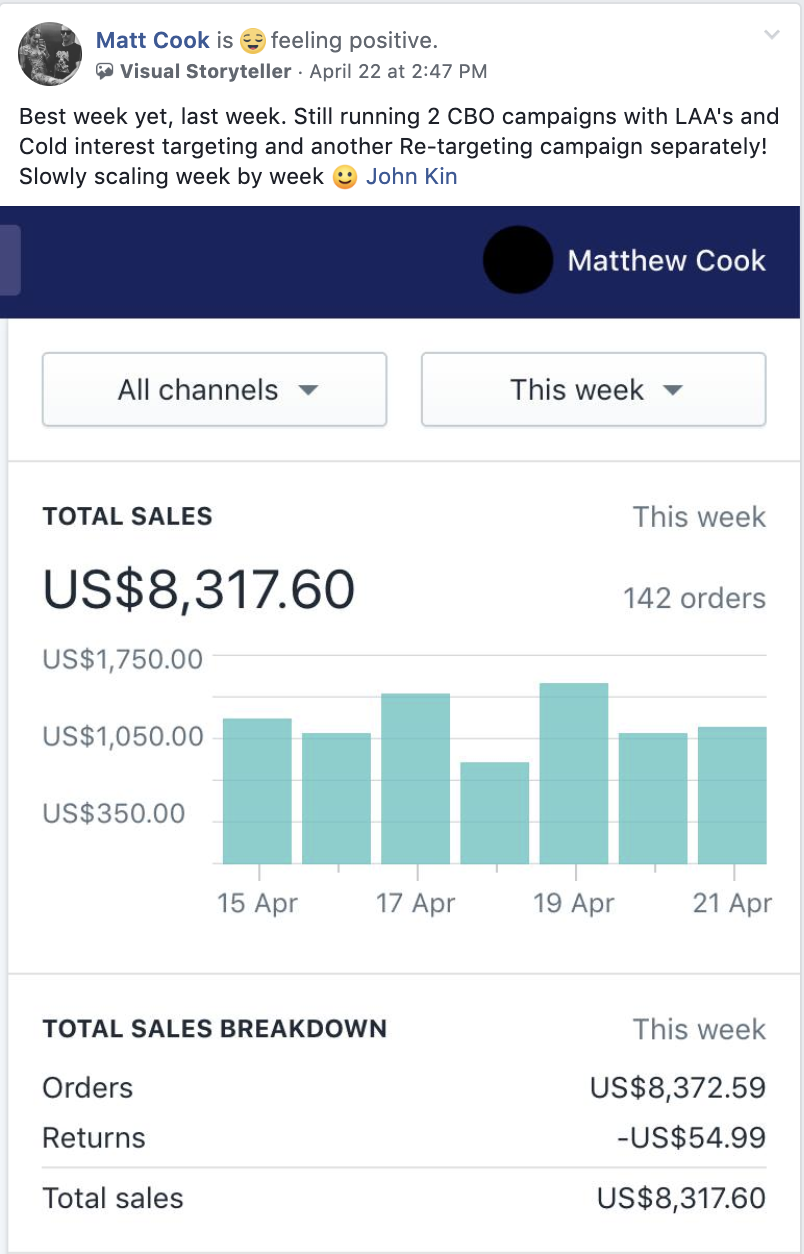Image resolution: width=804 pixels, height=1254 pixels.
Task: Click the round black account avatar
Action: (x=517, y=260)
